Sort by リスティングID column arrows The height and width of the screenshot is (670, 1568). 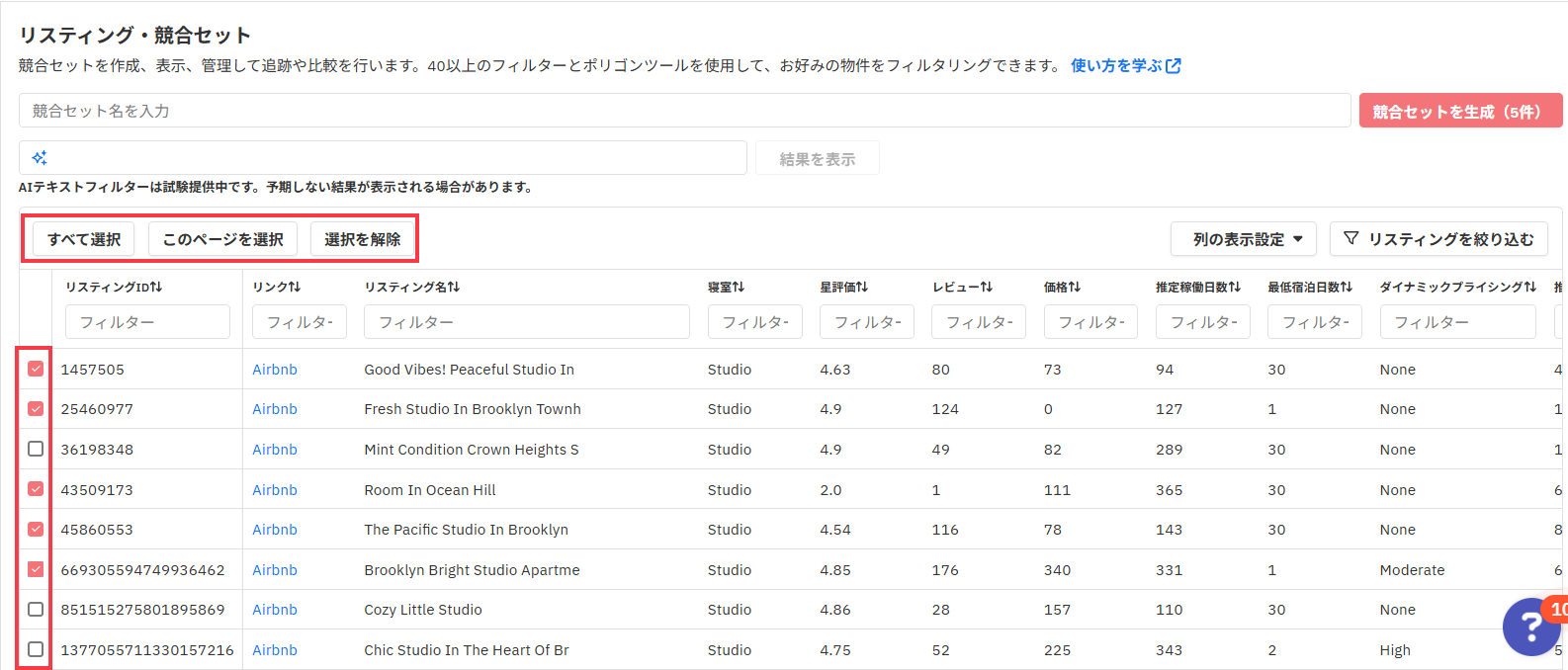(156, 287)
